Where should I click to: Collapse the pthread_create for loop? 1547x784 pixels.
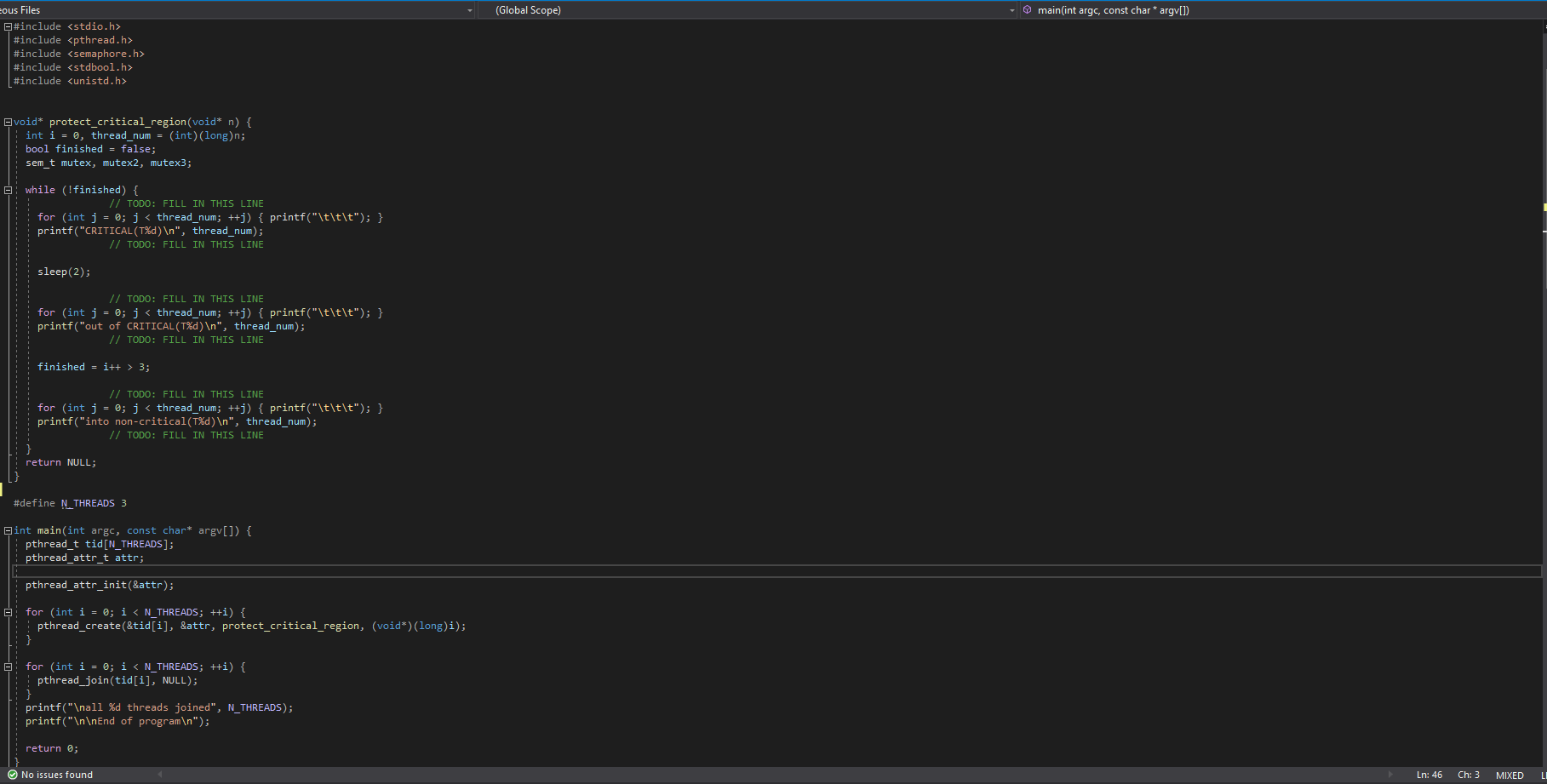(7, 611)
